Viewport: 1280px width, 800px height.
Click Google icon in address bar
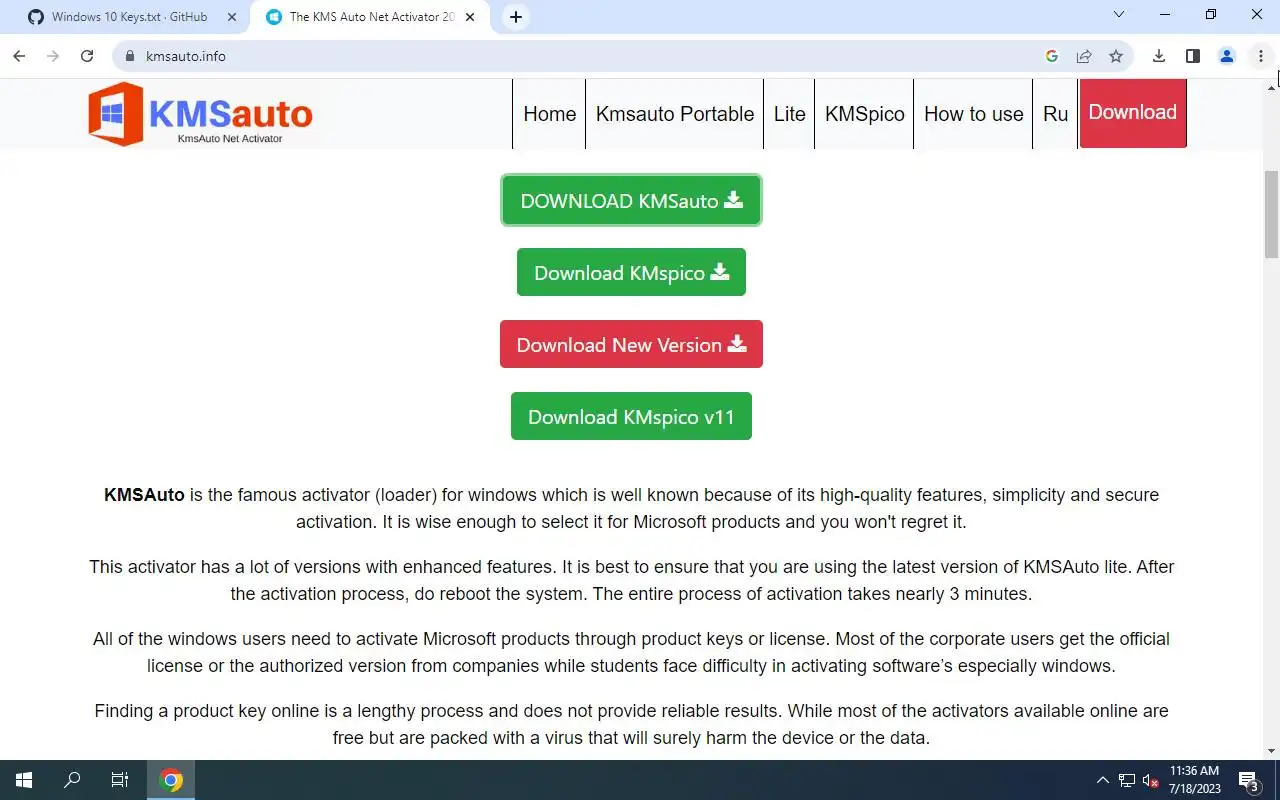1052,56
